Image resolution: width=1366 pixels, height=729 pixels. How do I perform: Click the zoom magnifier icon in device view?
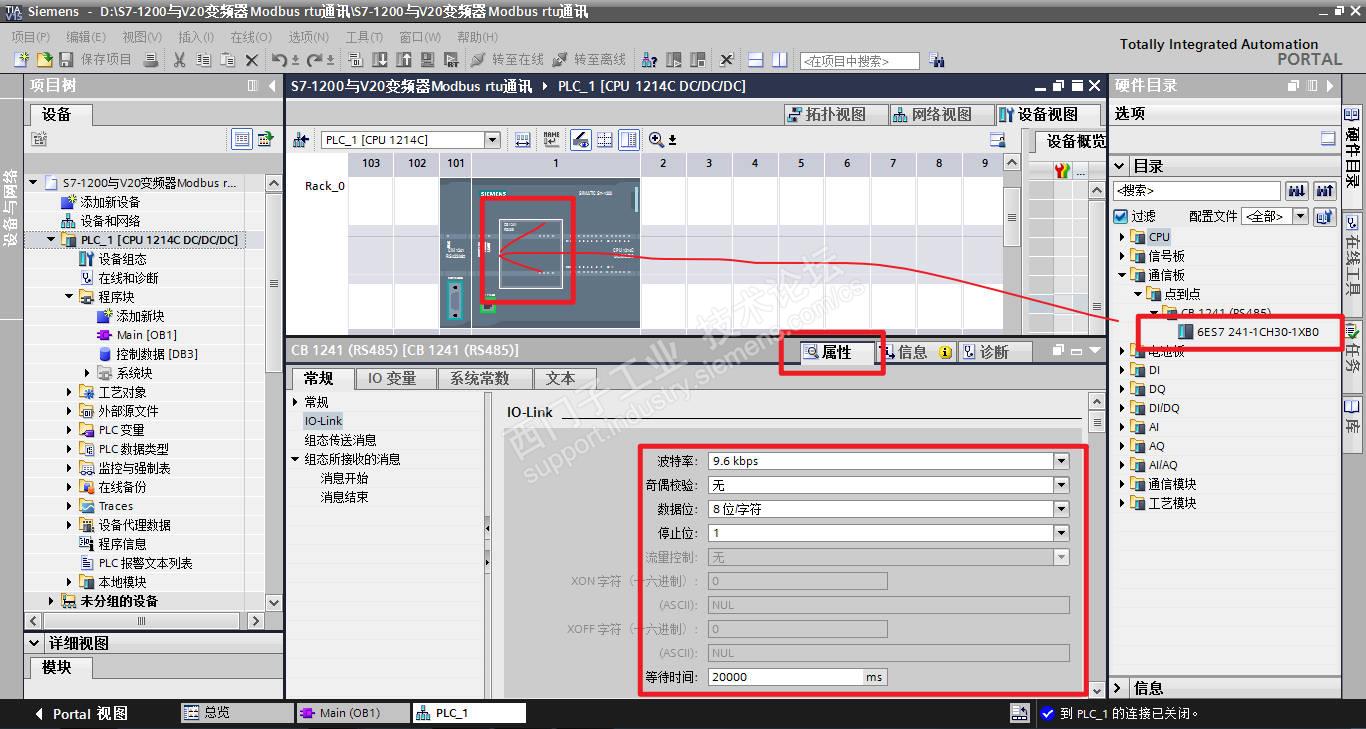click(656, 140)
